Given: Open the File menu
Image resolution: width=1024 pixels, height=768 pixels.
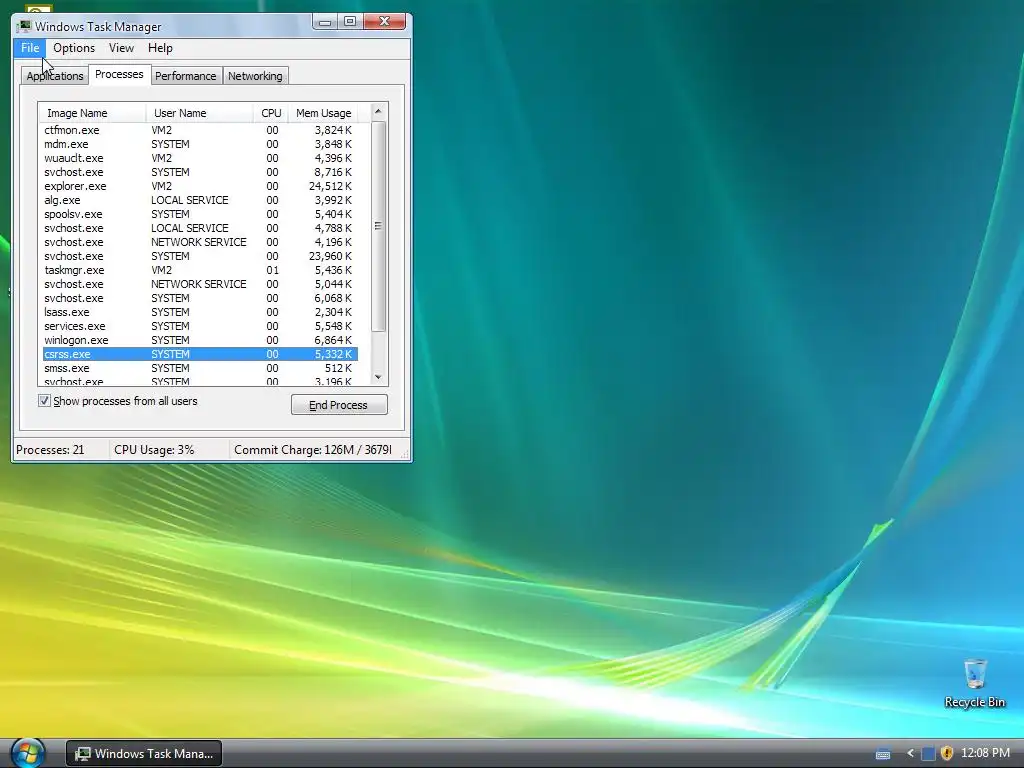Looking at the screenshot, I should click(30, 48).
